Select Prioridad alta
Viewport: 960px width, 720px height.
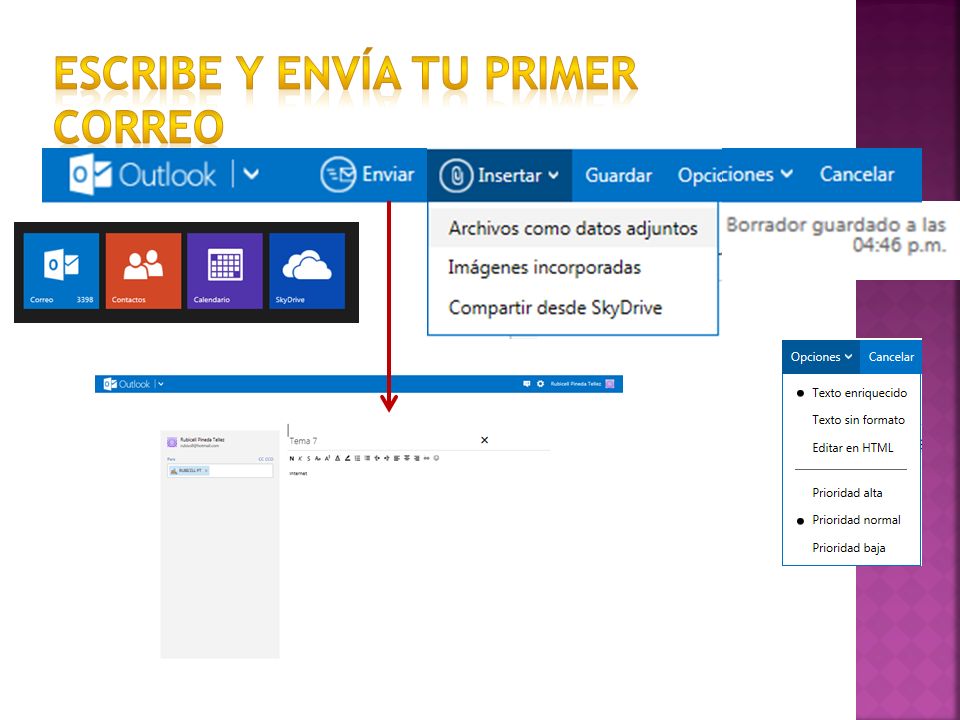click(847, 493)
